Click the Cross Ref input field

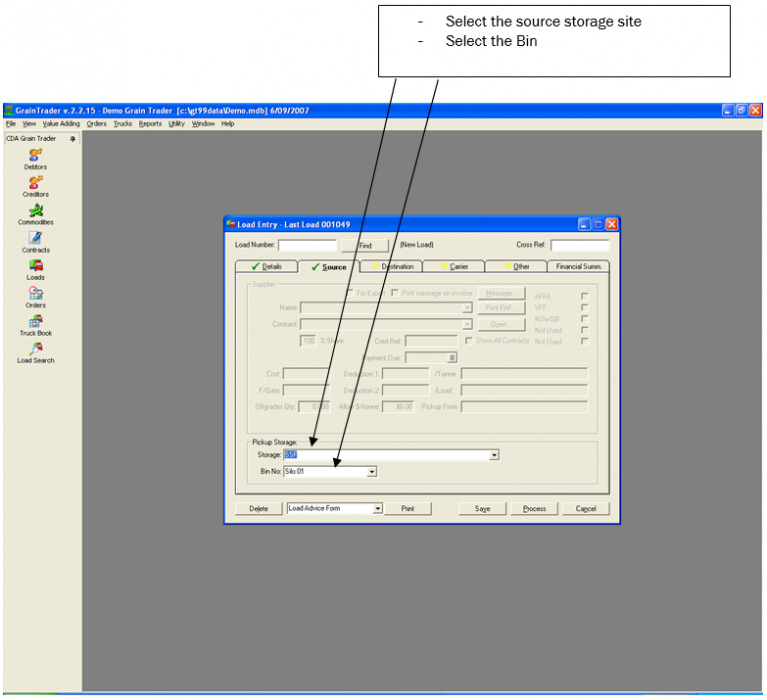pyautogui.click(x=580, y=245)
